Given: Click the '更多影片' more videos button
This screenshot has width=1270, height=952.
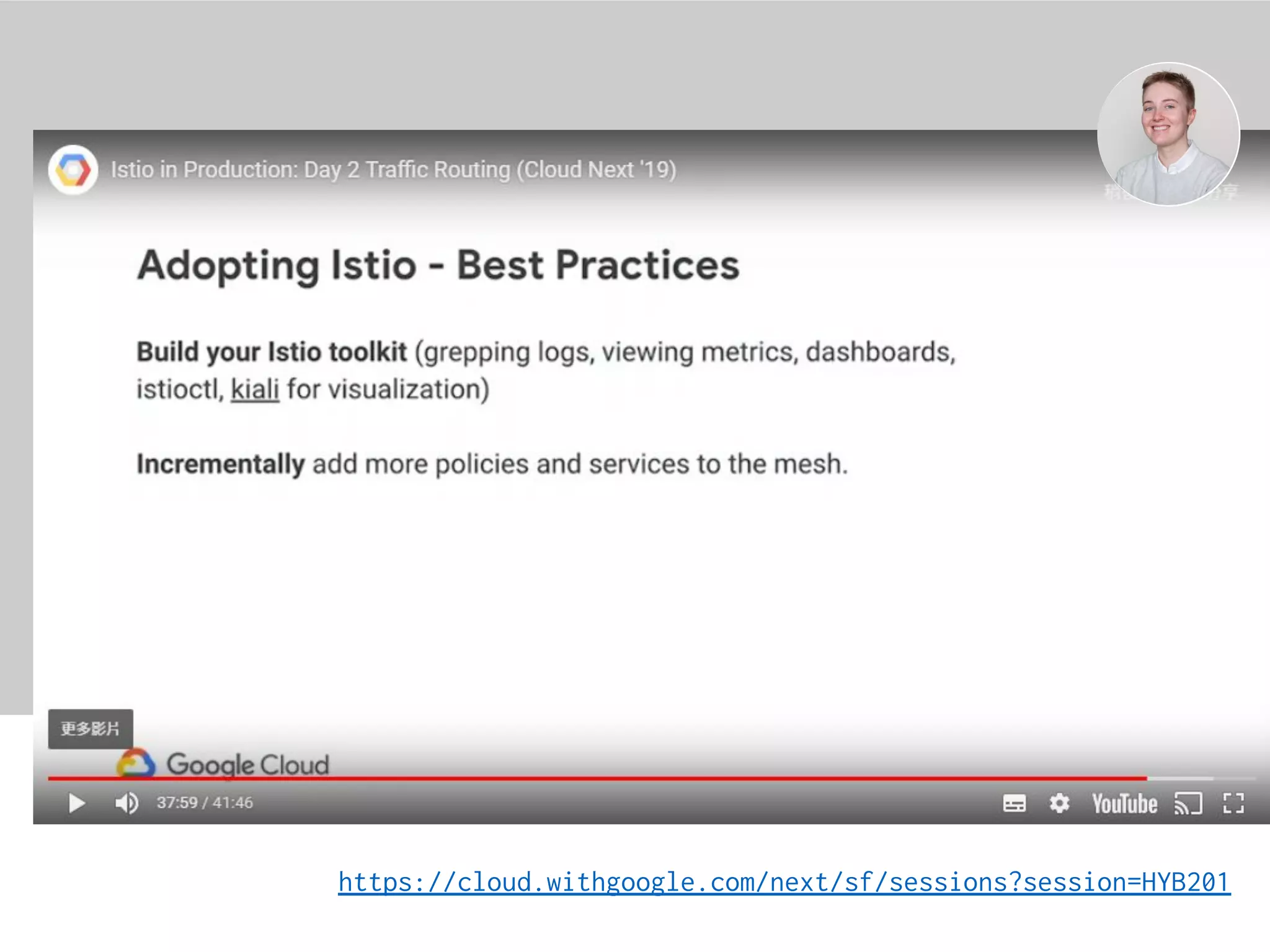Looking at the screenshot, I should point(91,729).
